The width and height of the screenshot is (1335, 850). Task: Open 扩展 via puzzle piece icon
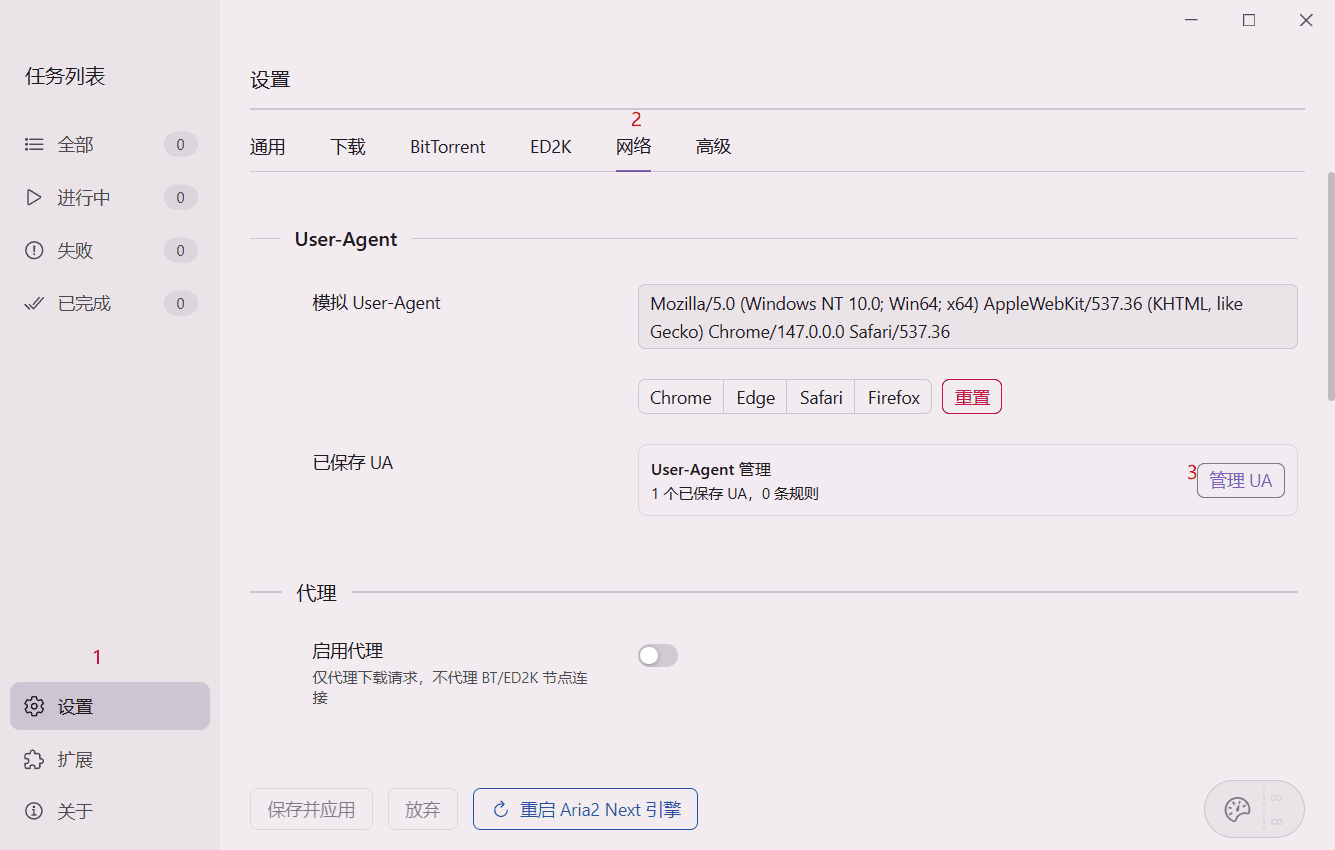34,760
